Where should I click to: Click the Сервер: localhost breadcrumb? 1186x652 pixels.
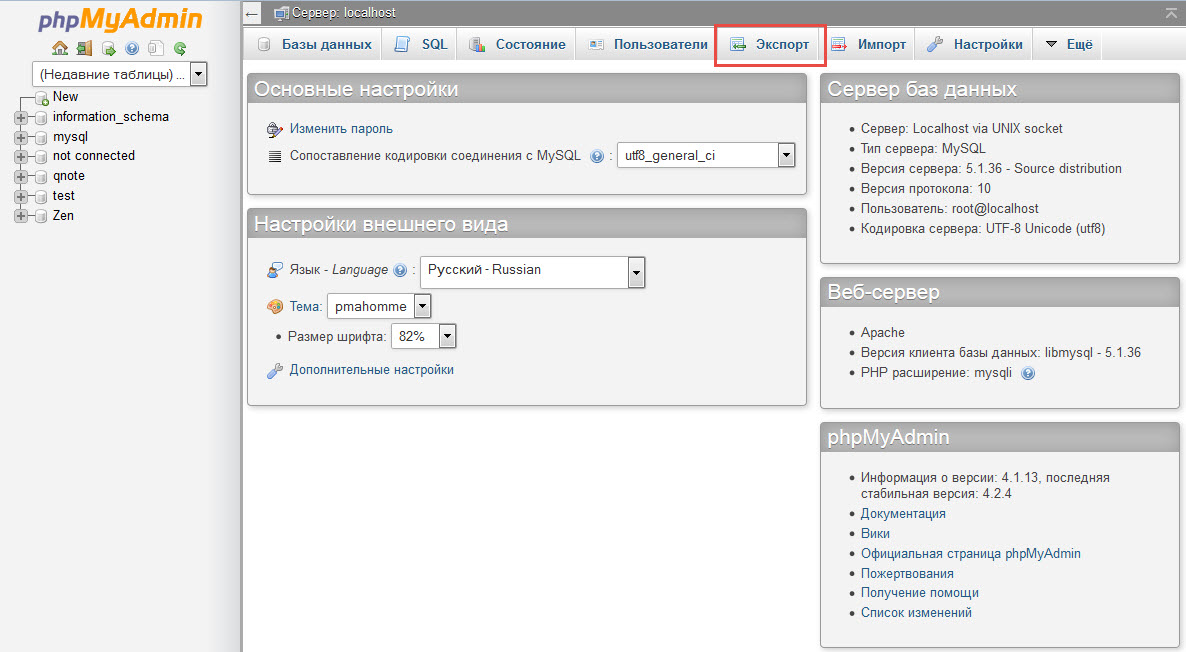[x=344, y=13]
